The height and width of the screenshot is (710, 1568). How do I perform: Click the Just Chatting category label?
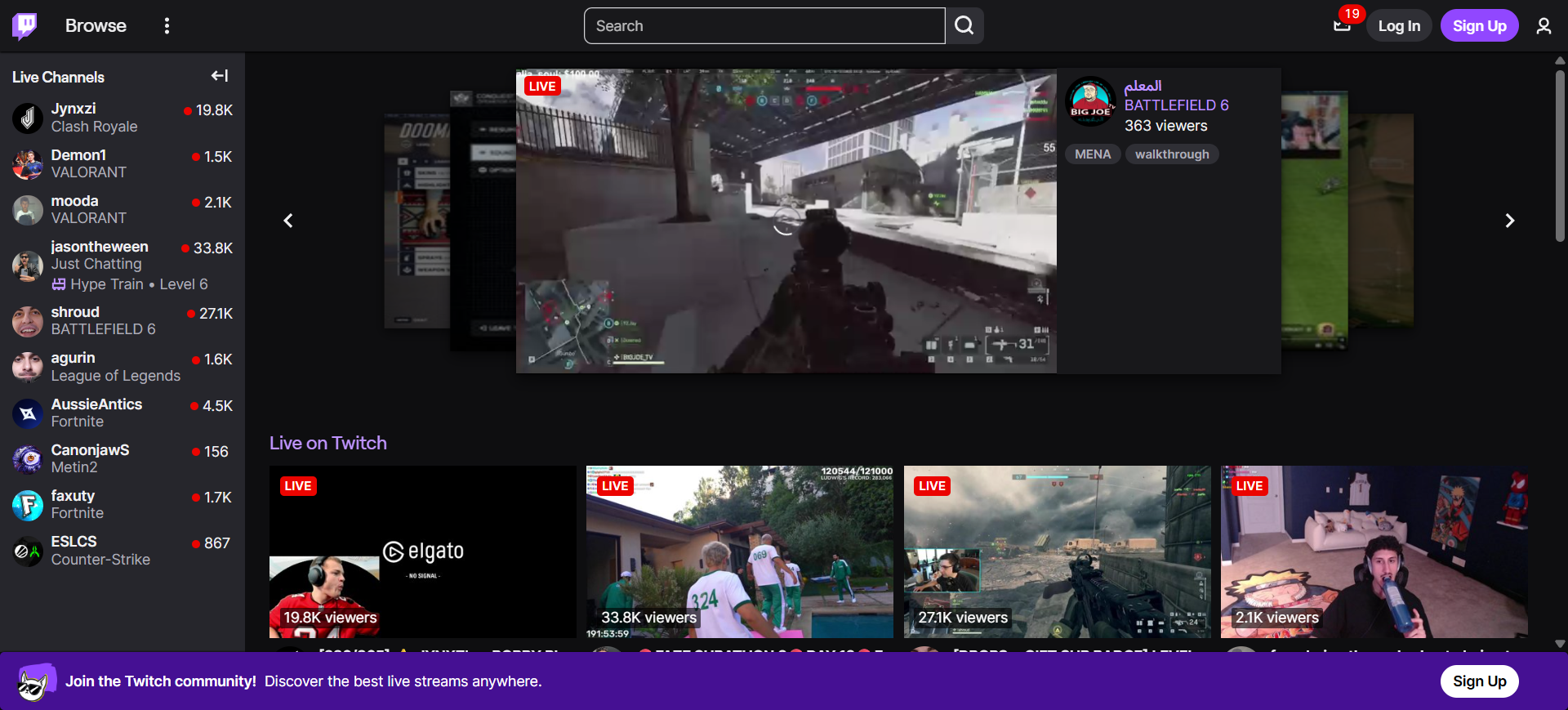(96, 264)
